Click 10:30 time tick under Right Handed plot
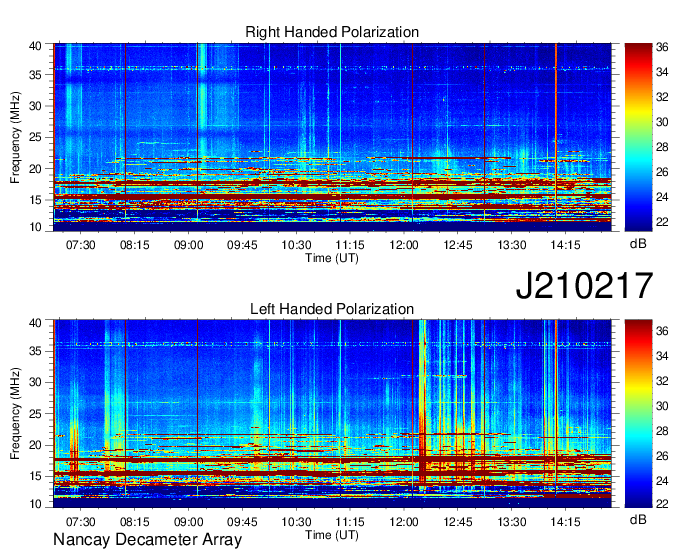This screenshot has height=552, width=680. [x=297, y=245]
